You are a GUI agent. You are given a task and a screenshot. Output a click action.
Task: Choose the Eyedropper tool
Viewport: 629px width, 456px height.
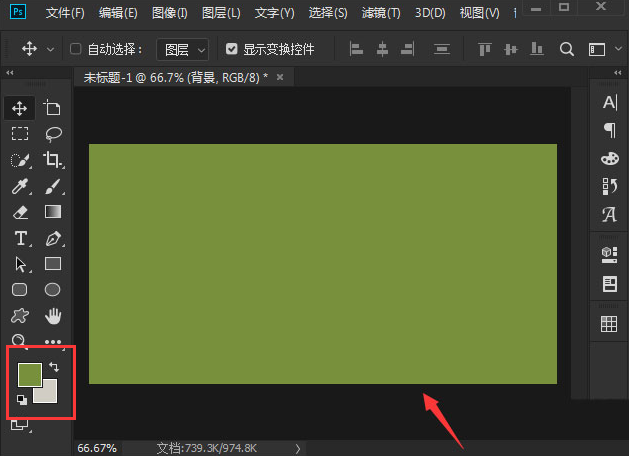pyautogui.click(x=20, y=186)
